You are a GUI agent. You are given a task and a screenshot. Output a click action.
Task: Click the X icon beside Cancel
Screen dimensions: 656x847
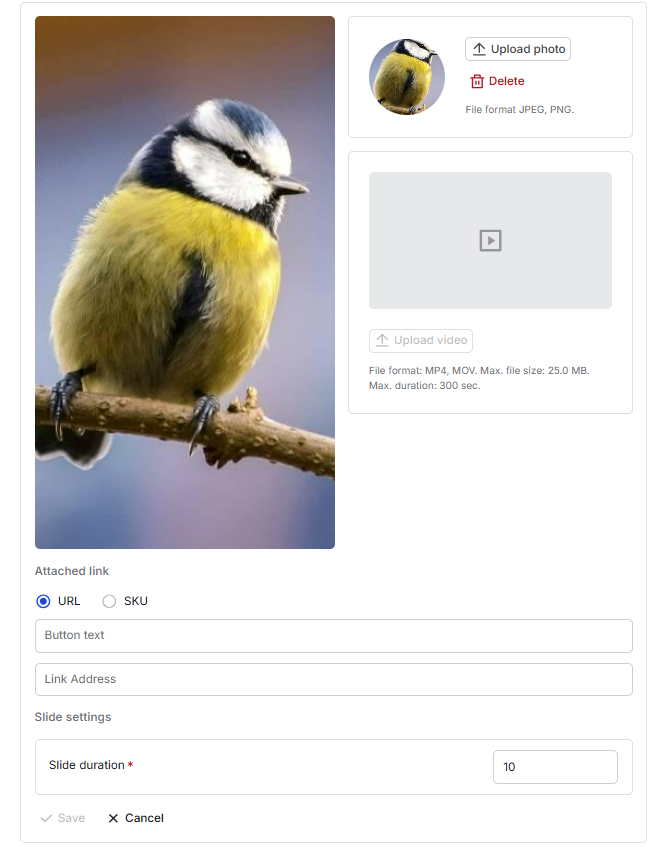113,818
